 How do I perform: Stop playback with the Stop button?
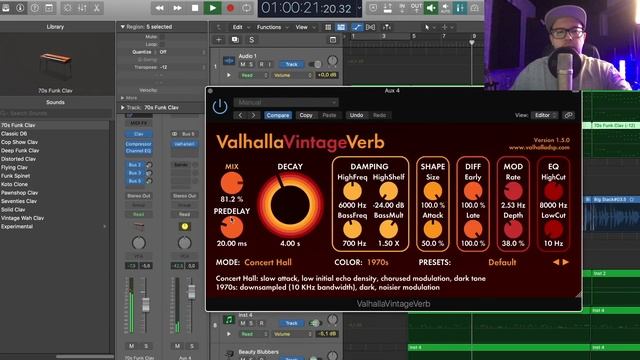(x=195, y=8)
